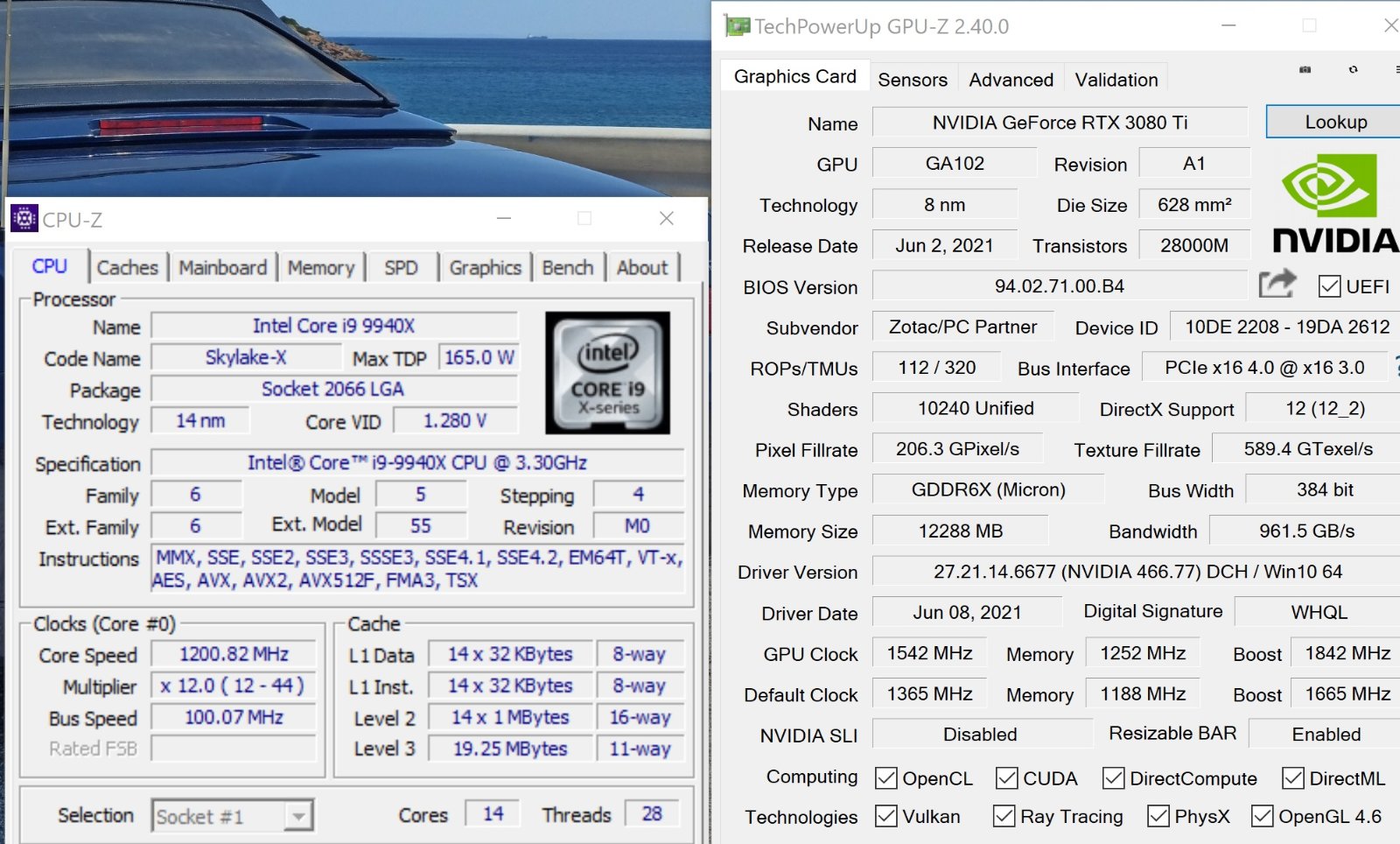Toggle the PhysX checkbox
Viewport: 1400px width, 844px height.
pyautogui.click(x=1158, y=816)
